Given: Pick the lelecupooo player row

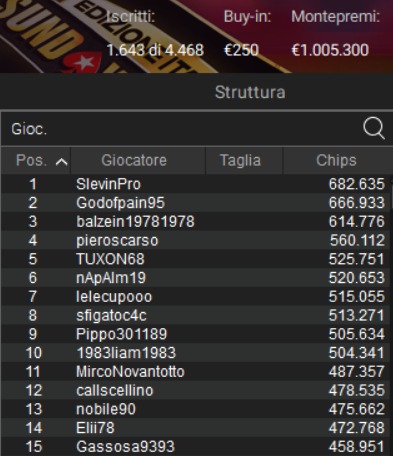Looking at the screenshot, I should coord(195,297).
